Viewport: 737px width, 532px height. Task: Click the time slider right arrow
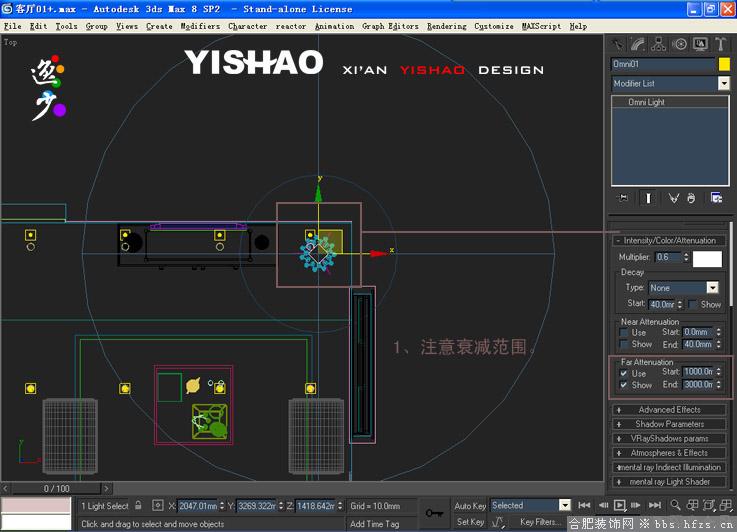[x=106, y=489]
